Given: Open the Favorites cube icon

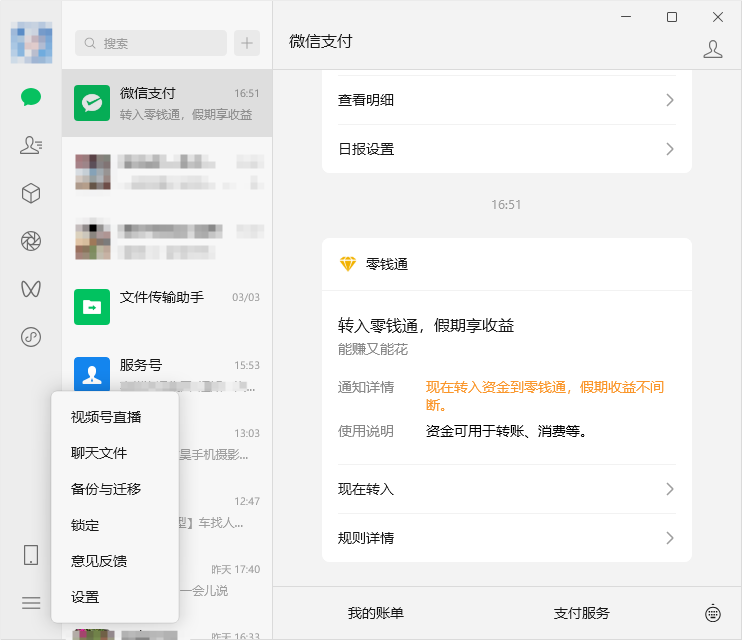Looking at the screenshot, I should pyautogui.click(x=31, y=193).
